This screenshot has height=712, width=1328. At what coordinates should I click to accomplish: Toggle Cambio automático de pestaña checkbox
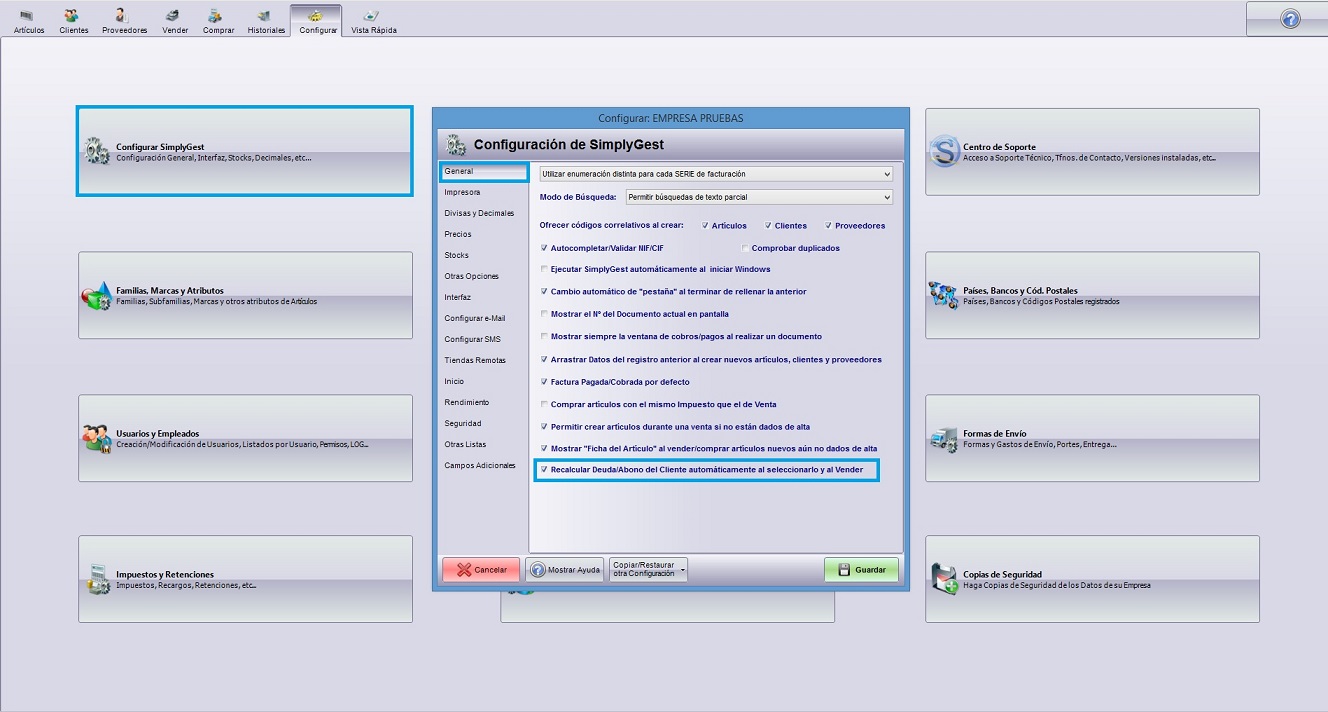[544, 292]
